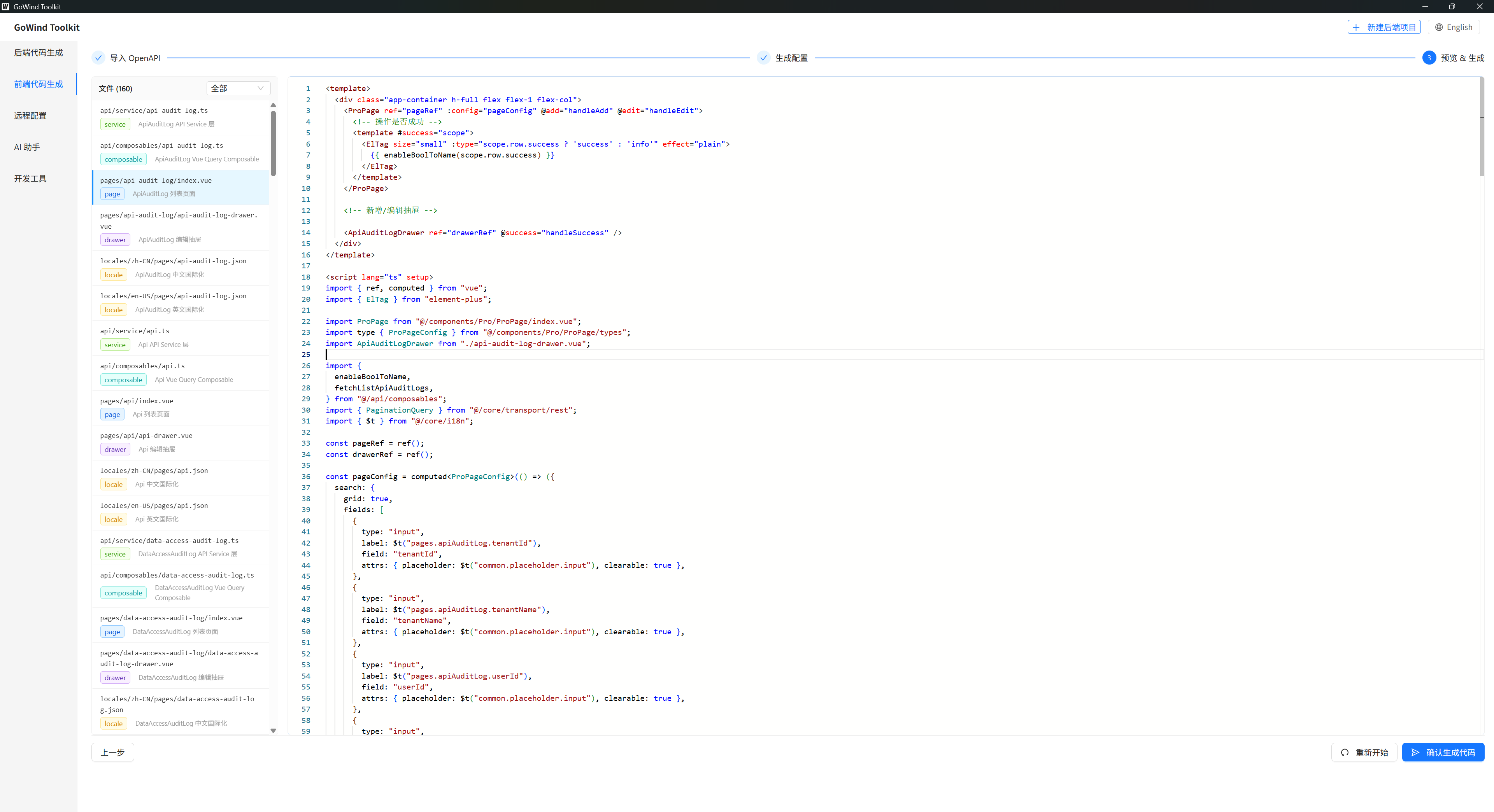Select 前端代码生成 sidebar item

point(38,84)
